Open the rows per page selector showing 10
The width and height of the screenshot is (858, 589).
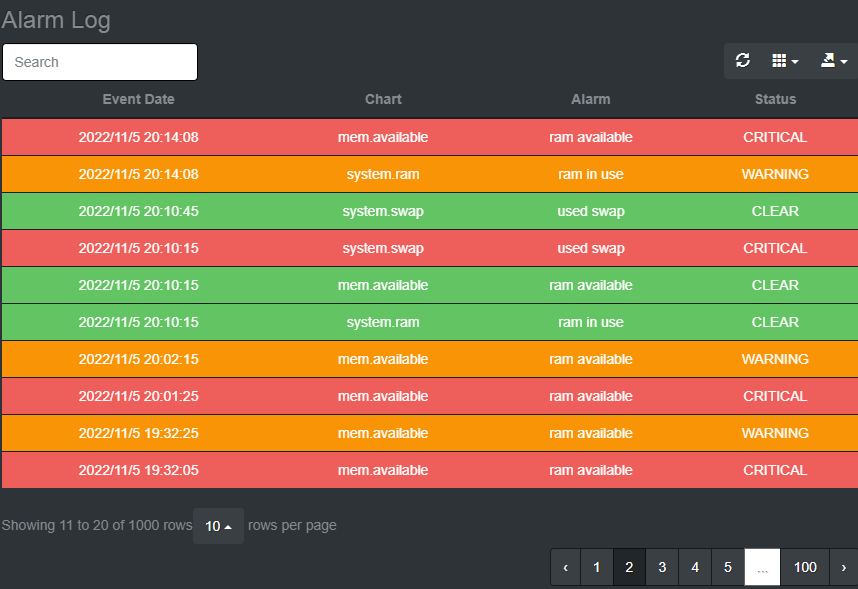tap(218, 525)
